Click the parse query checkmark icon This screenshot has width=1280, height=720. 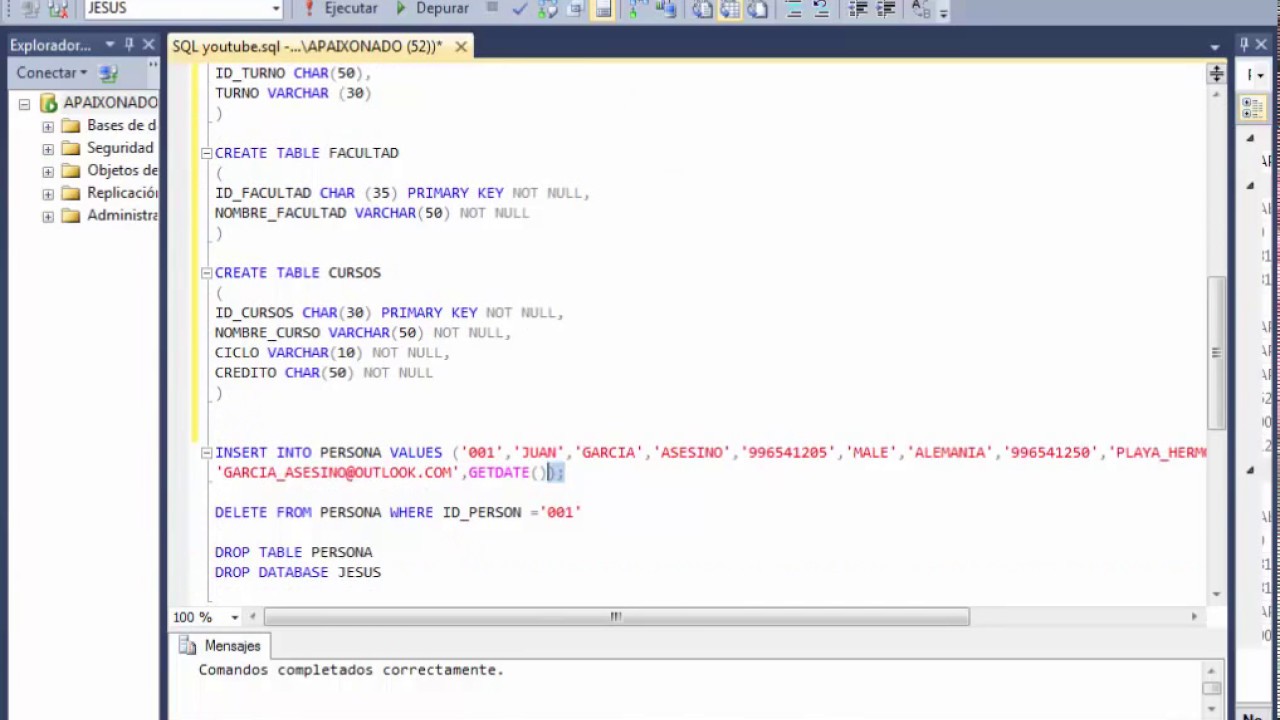pyautogui.click(x=519, y=9)
